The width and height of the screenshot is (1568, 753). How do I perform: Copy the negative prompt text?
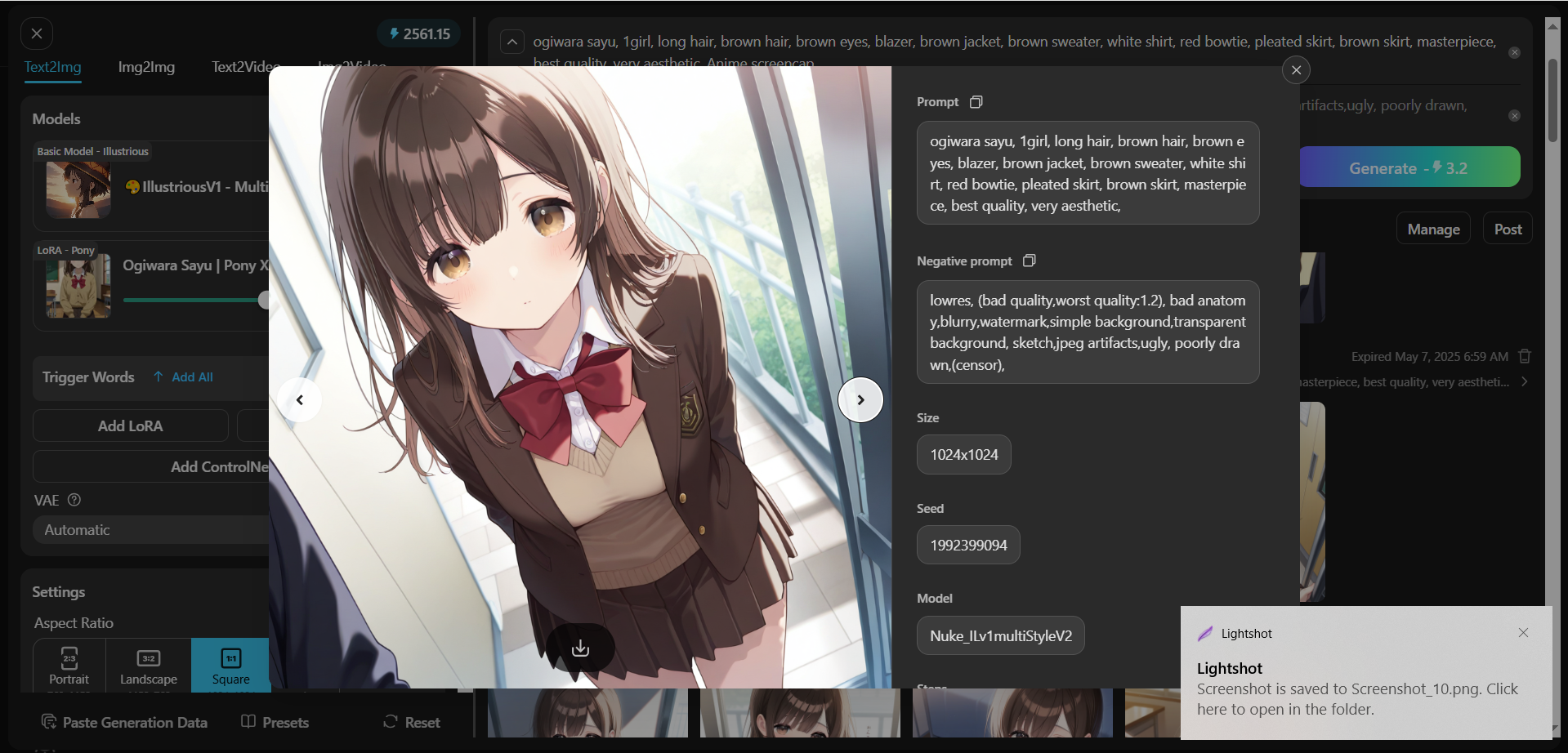[1030, 261]
